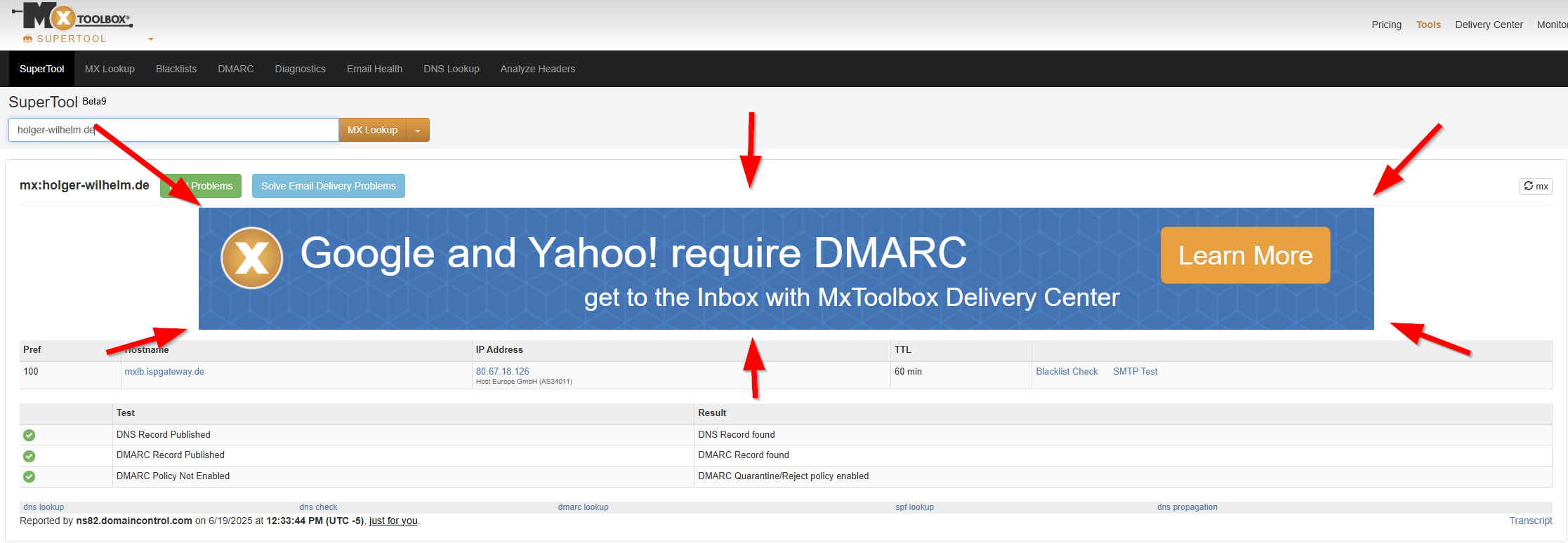
Task: Click the dns check footer link
Action: [318, 507]
